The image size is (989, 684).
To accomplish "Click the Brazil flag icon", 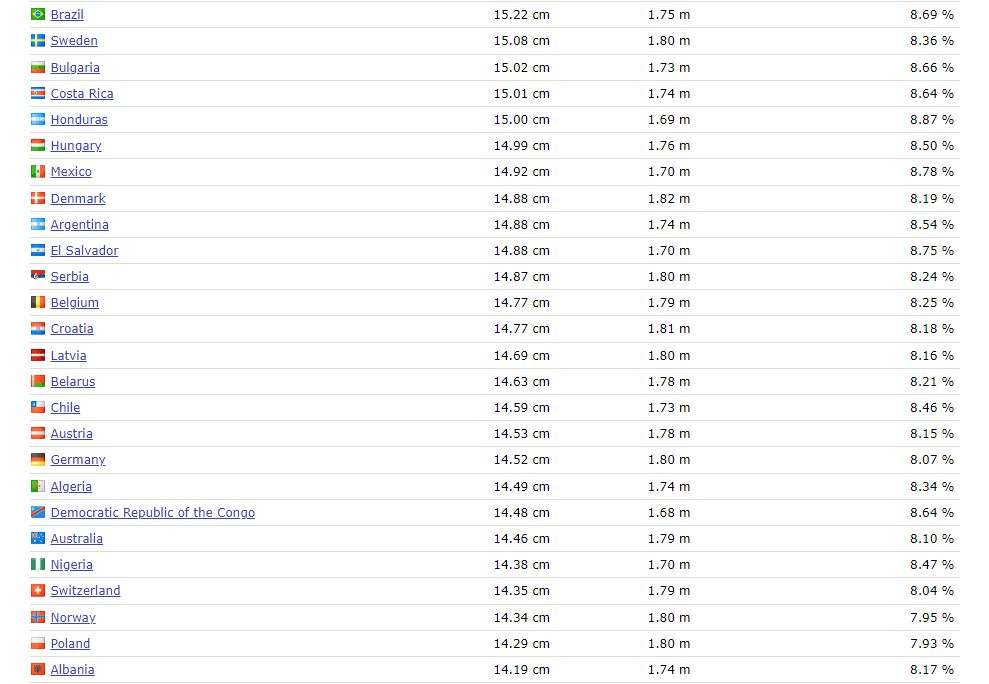I will click(38, 15).
